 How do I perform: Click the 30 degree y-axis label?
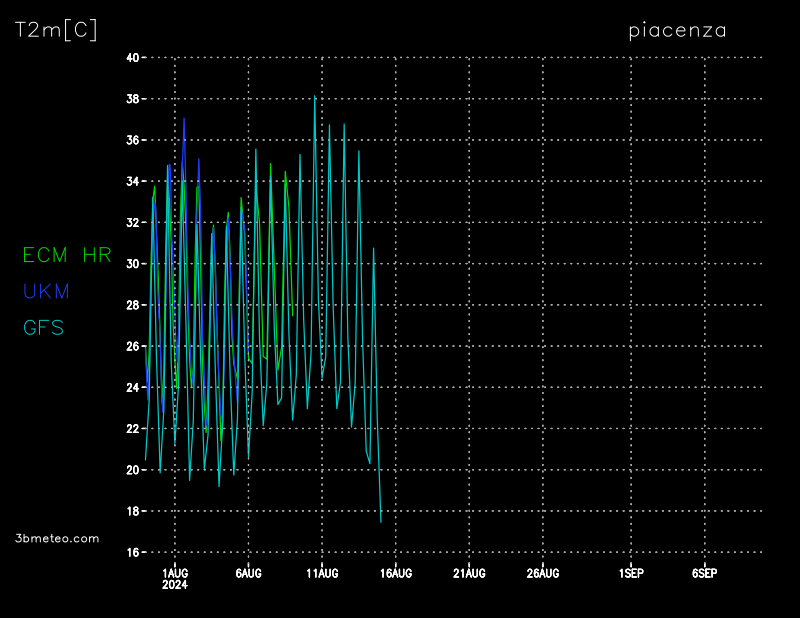pos(132,264)
